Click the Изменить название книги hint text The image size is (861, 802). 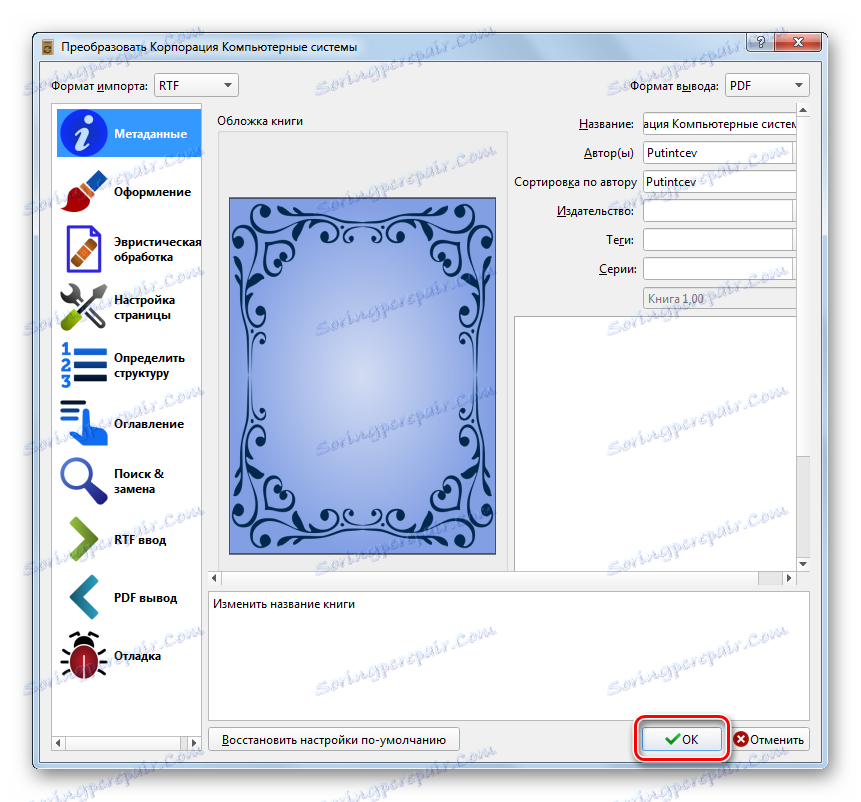pyautogui.click(x=284, y=604)
